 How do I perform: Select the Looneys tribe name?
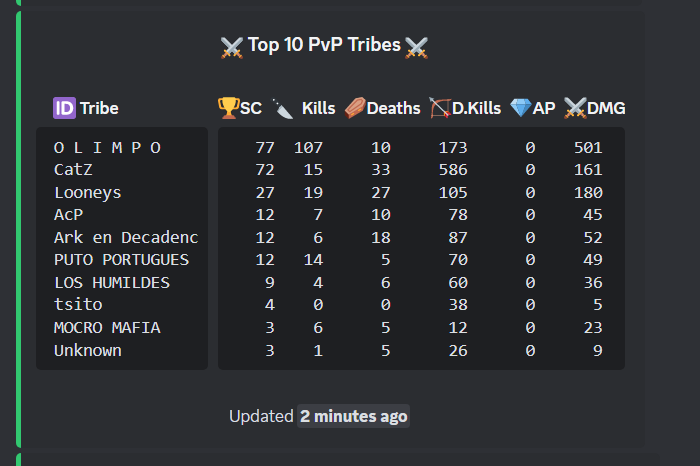[x=88, y=193]
